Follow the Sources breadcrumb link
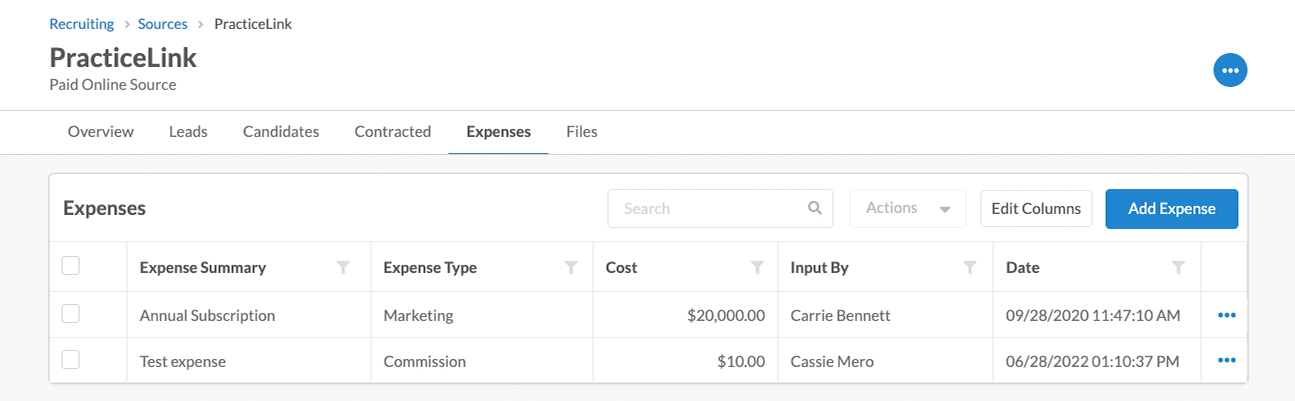 (163, 23)
